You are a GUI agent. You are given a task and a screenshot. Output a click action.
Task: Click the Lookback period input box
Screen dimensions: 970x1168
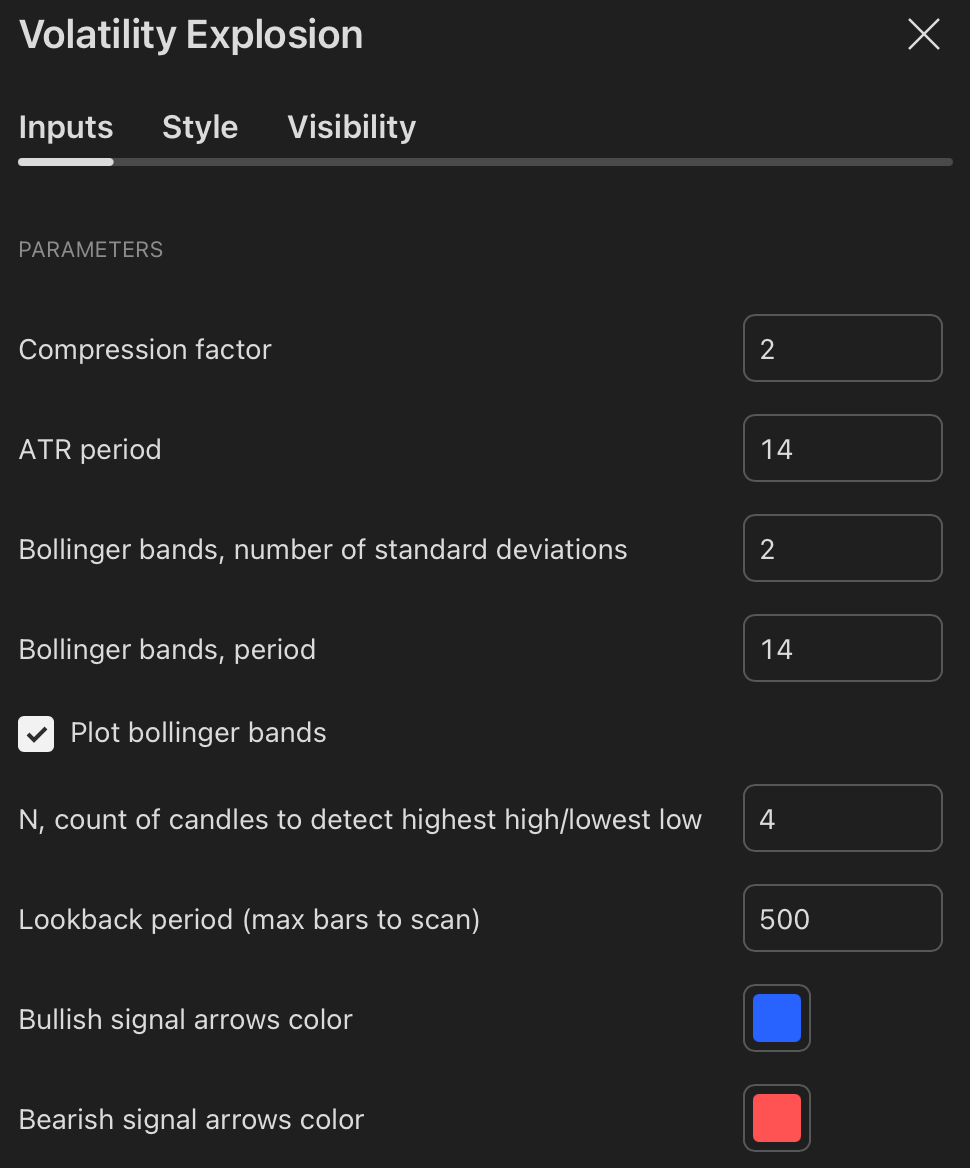pos(842,919)
